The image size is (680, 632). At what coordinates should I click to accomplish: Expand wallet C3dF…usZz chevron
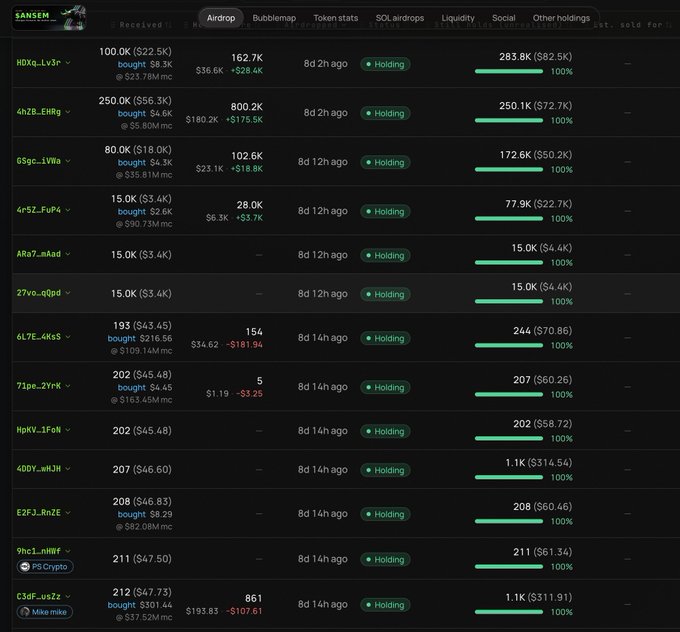pos(68,597)
